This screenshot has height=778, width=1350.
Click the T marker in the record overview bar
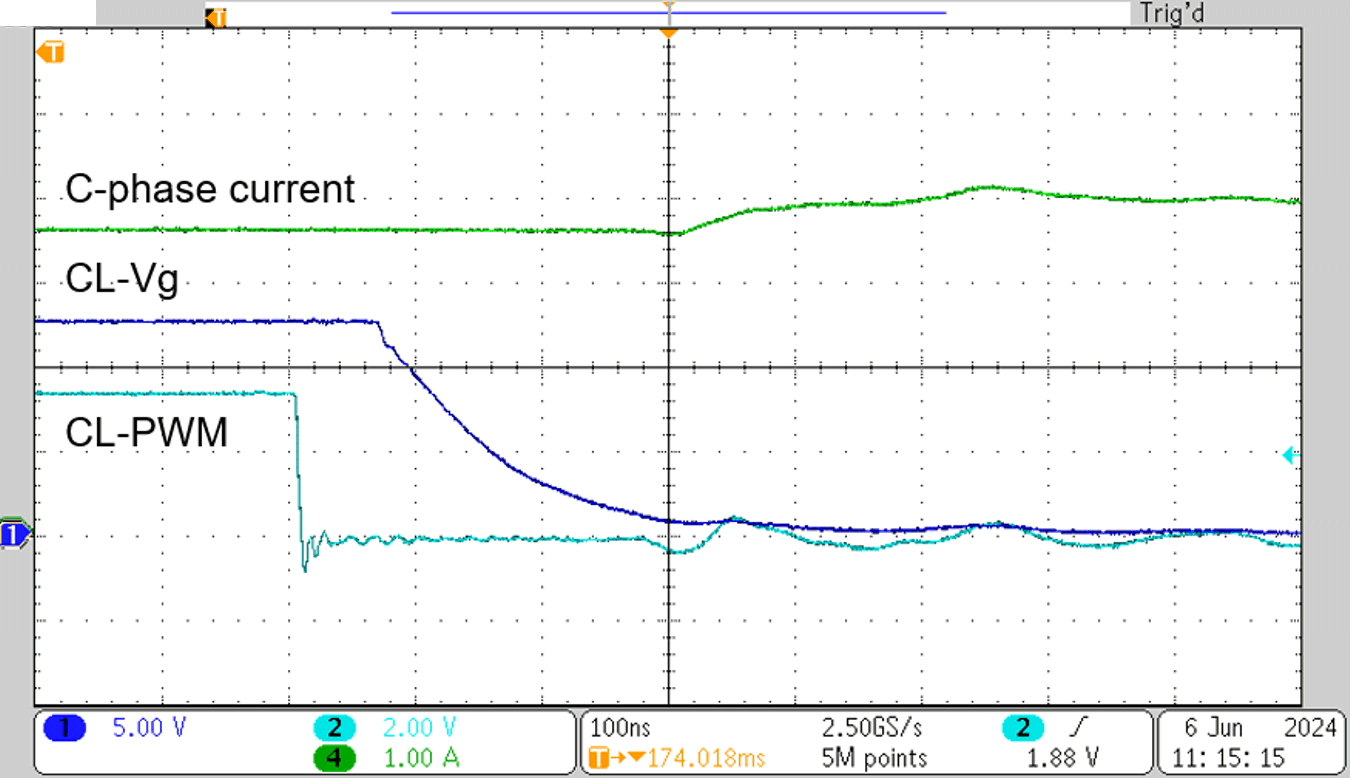tap(217, 17)
